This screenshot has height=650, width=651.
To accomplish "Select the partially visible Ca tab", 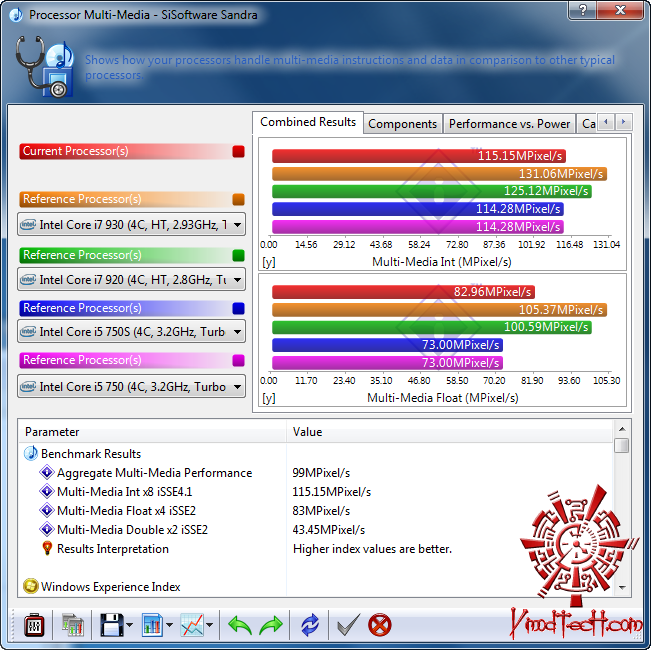I will click(x=587, y=124).
